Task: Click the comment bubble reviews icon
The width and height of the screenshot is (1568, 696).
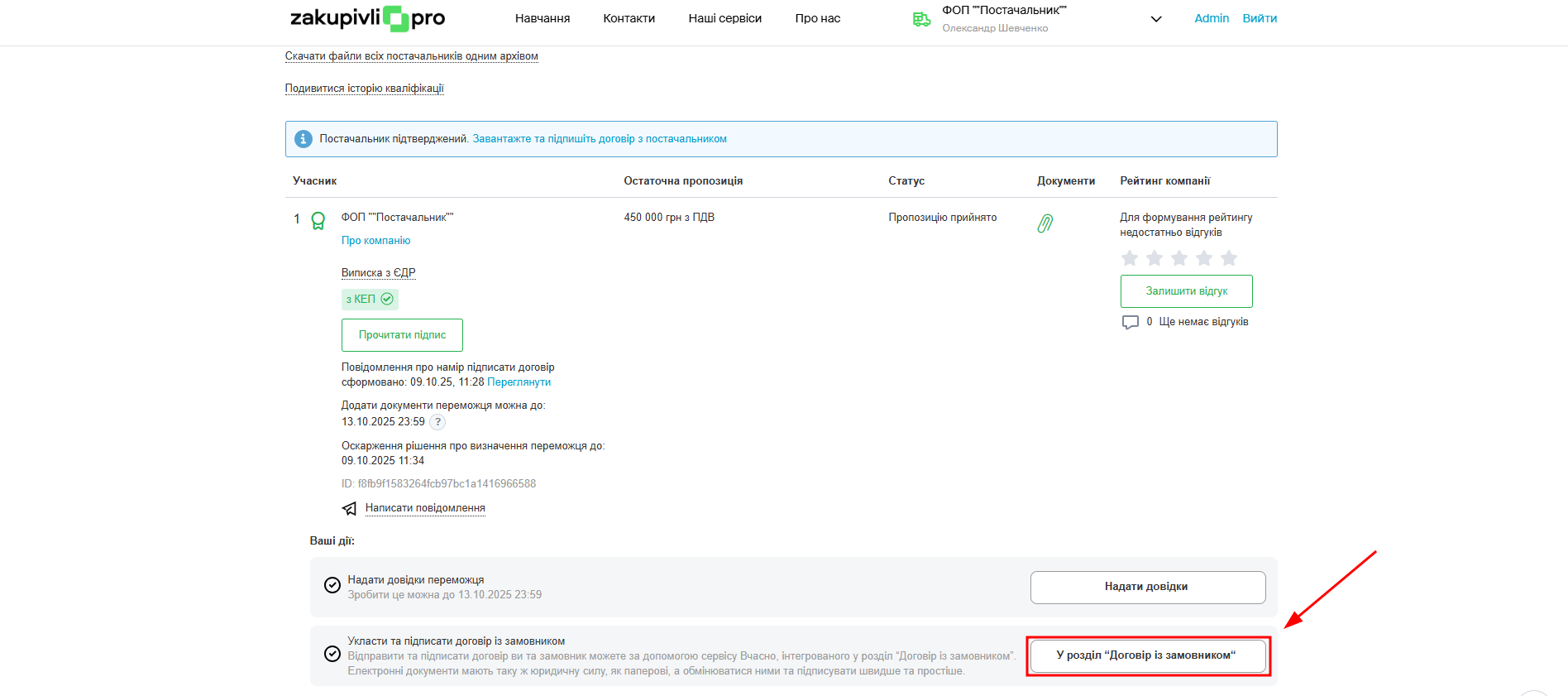Action: click(1130, 322)
